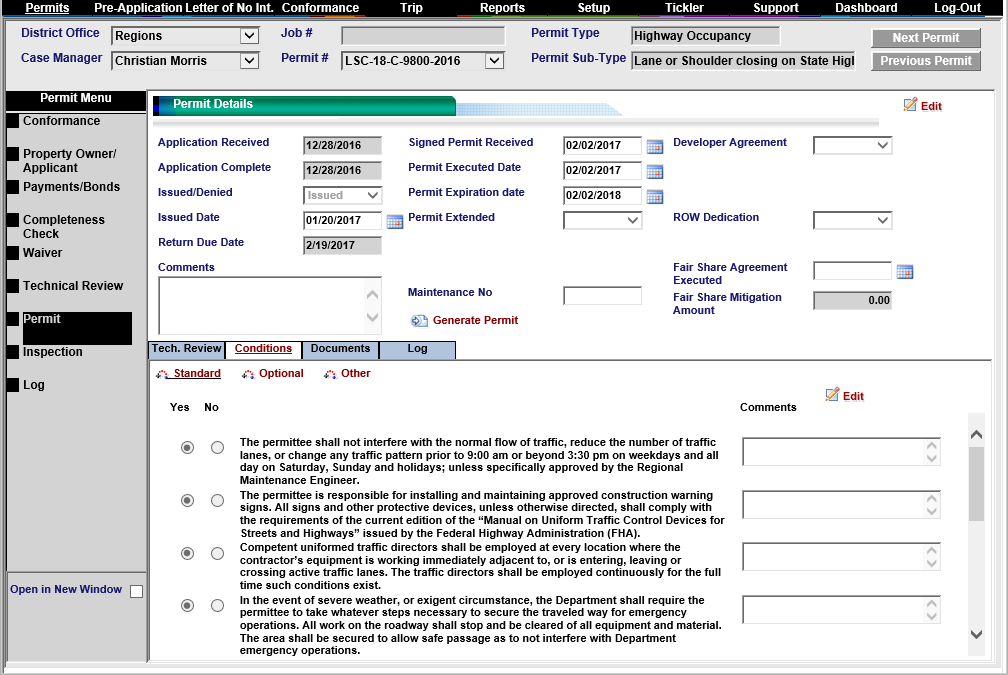
Task: Open calendar for Fair Share Agreement Executed
Action: coord(904,272)
